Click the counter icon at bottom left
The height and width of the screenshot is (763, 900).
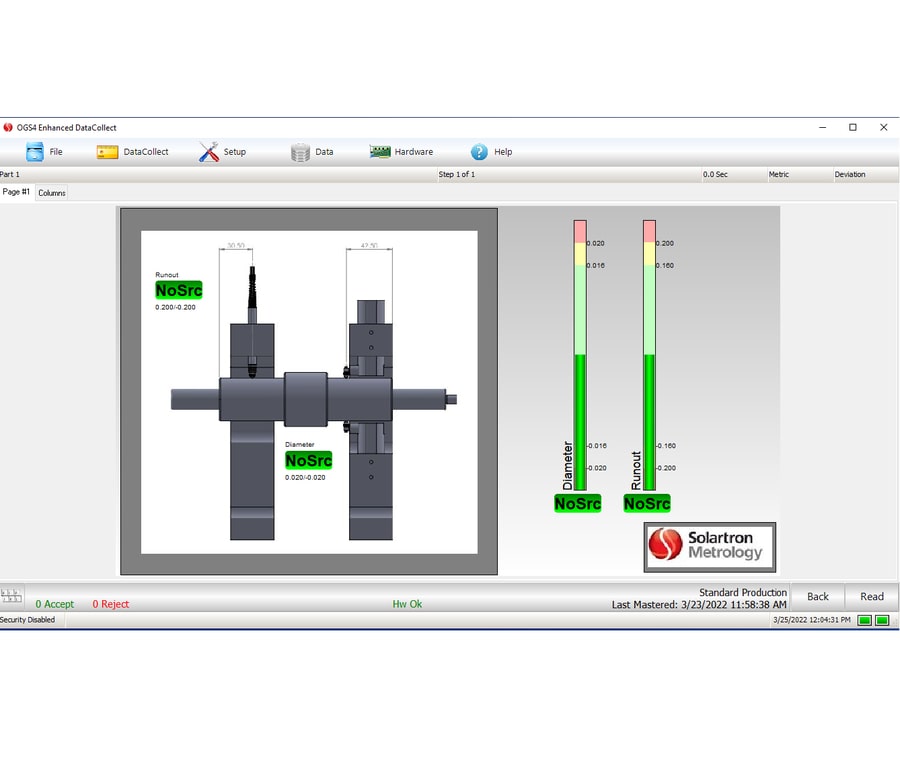[x=12, y=597]
